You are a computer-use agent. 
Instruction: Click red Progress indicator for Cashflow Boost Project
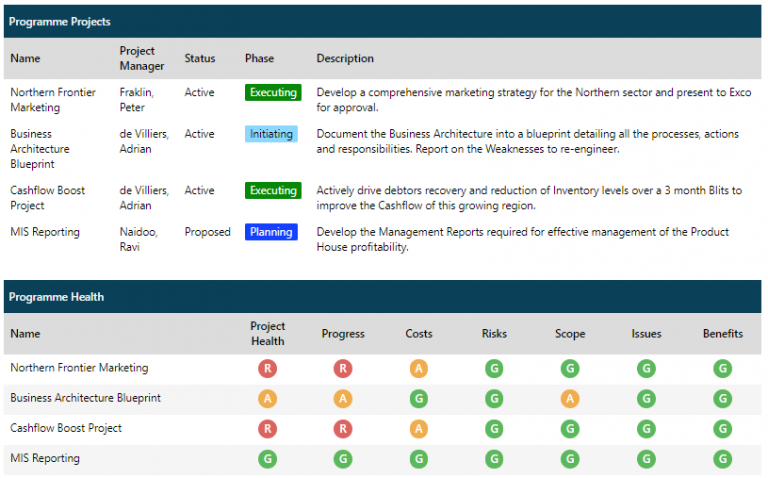coord(343,429)
